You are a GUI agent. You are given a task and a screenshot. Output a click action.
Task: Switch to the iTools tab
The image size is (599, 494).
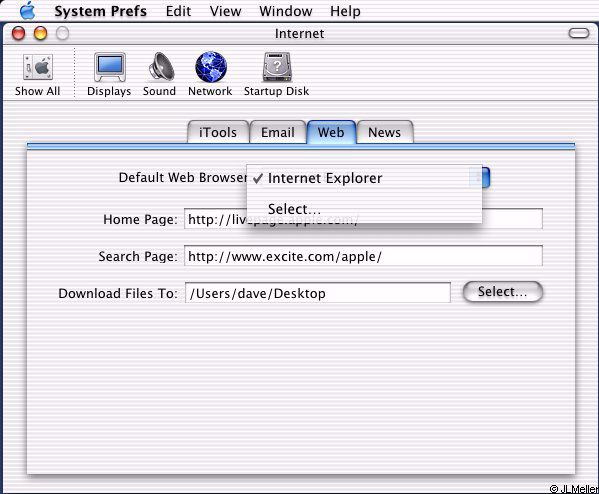point(218,132)
